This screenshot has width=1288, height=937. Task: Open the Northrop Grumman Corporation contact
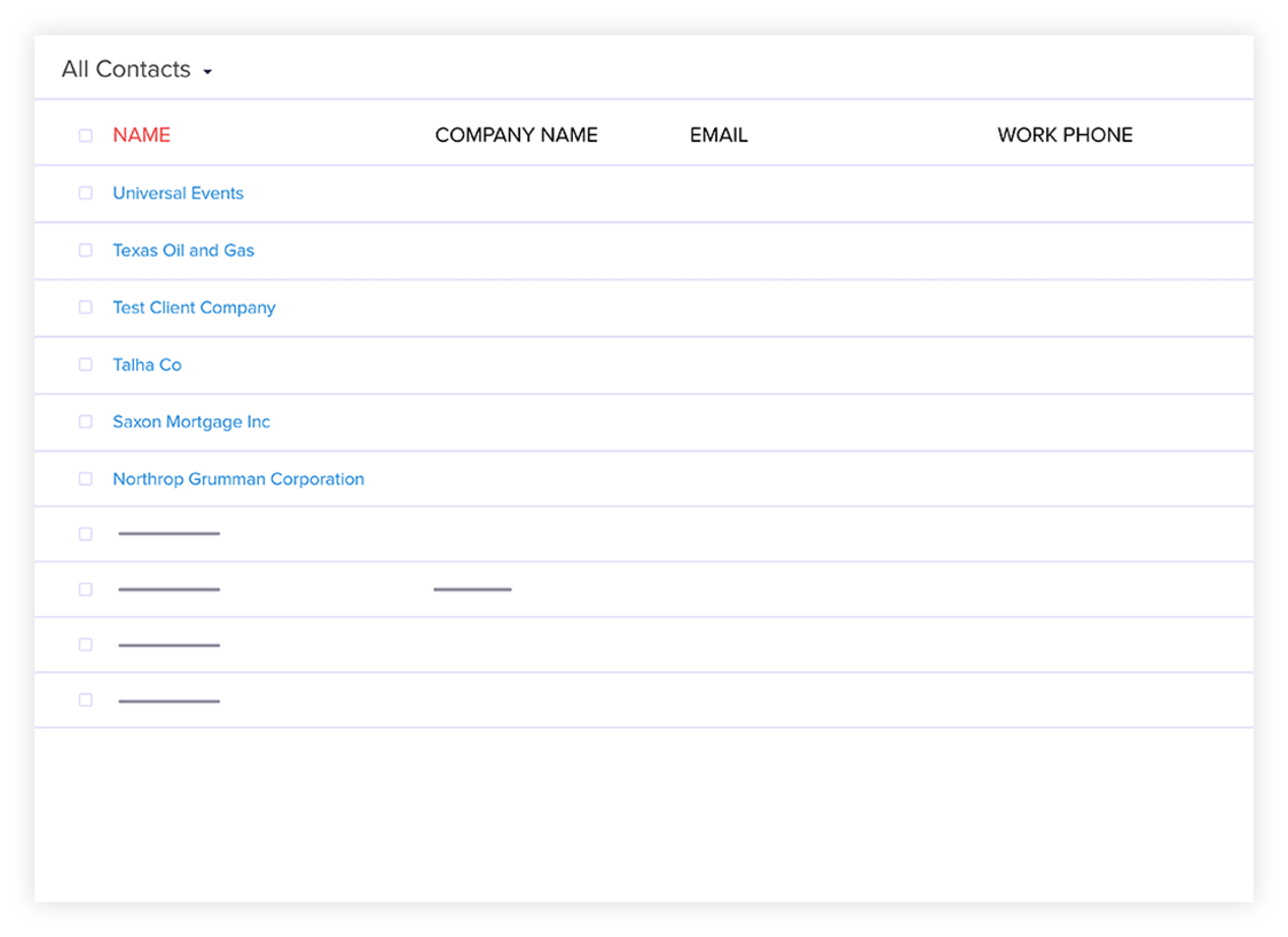coord(238,479)
